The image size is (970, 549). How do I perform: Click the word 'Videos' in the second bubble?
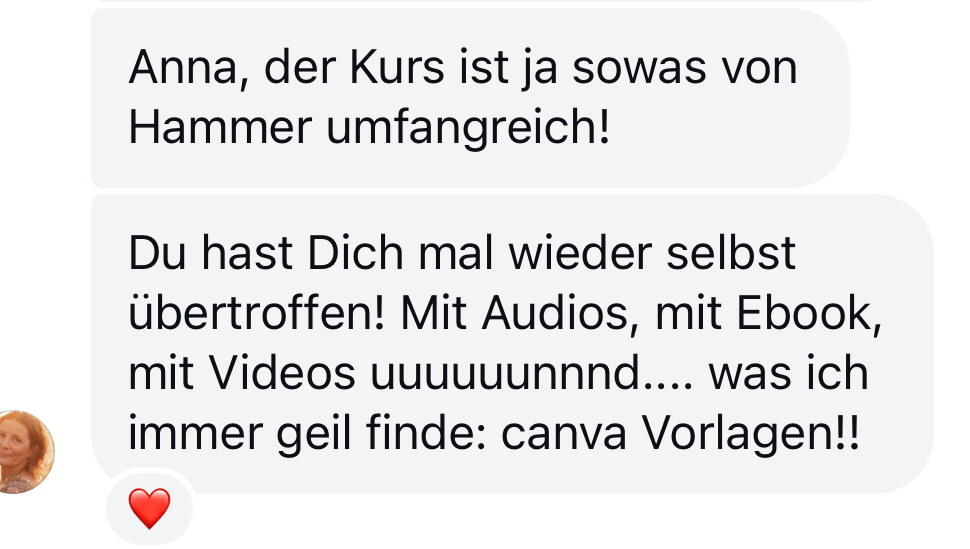pyautogui.click(x=281, y=373)
